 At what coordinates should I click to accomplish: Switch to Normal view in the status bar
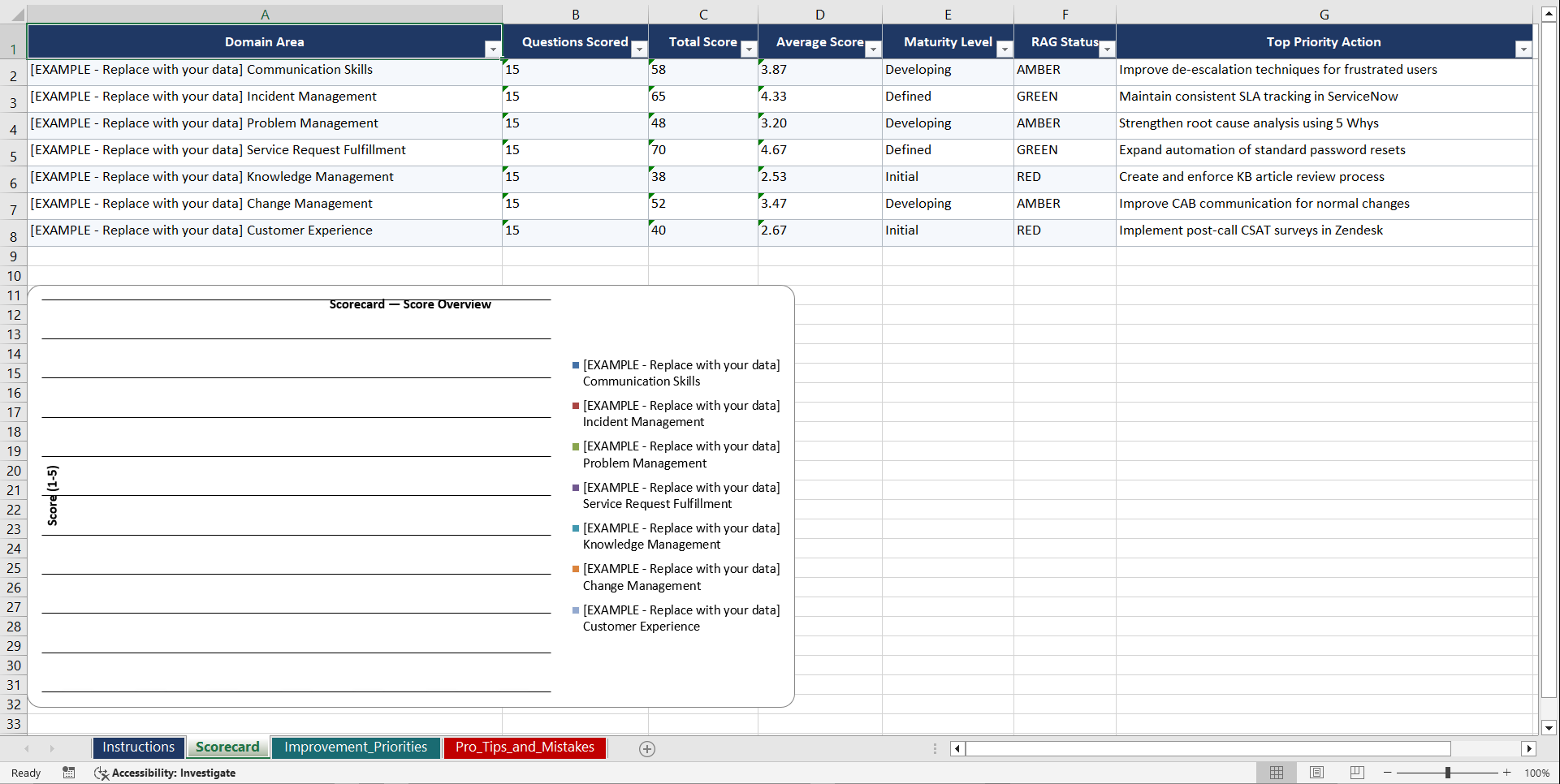click(x=1276, y=773)
